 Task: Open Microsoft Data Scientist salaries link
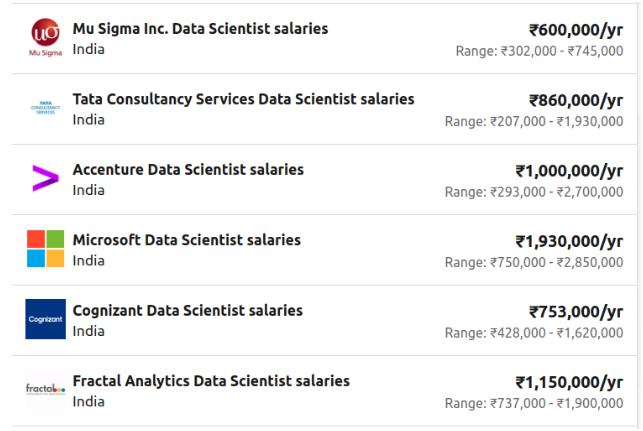186,240
